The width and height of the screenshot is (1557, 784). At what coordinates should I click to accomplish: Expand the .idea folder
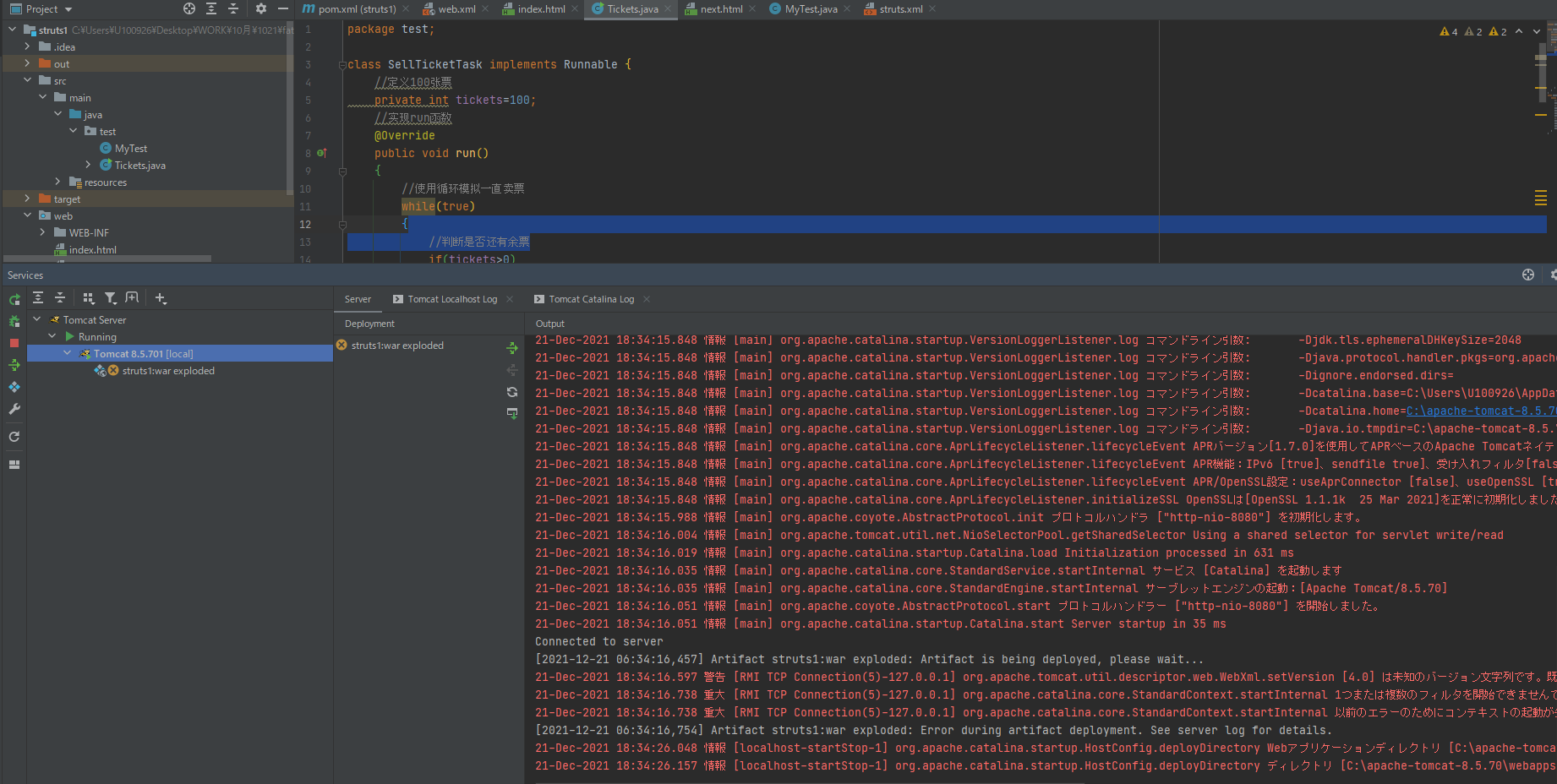coord(28,46)
